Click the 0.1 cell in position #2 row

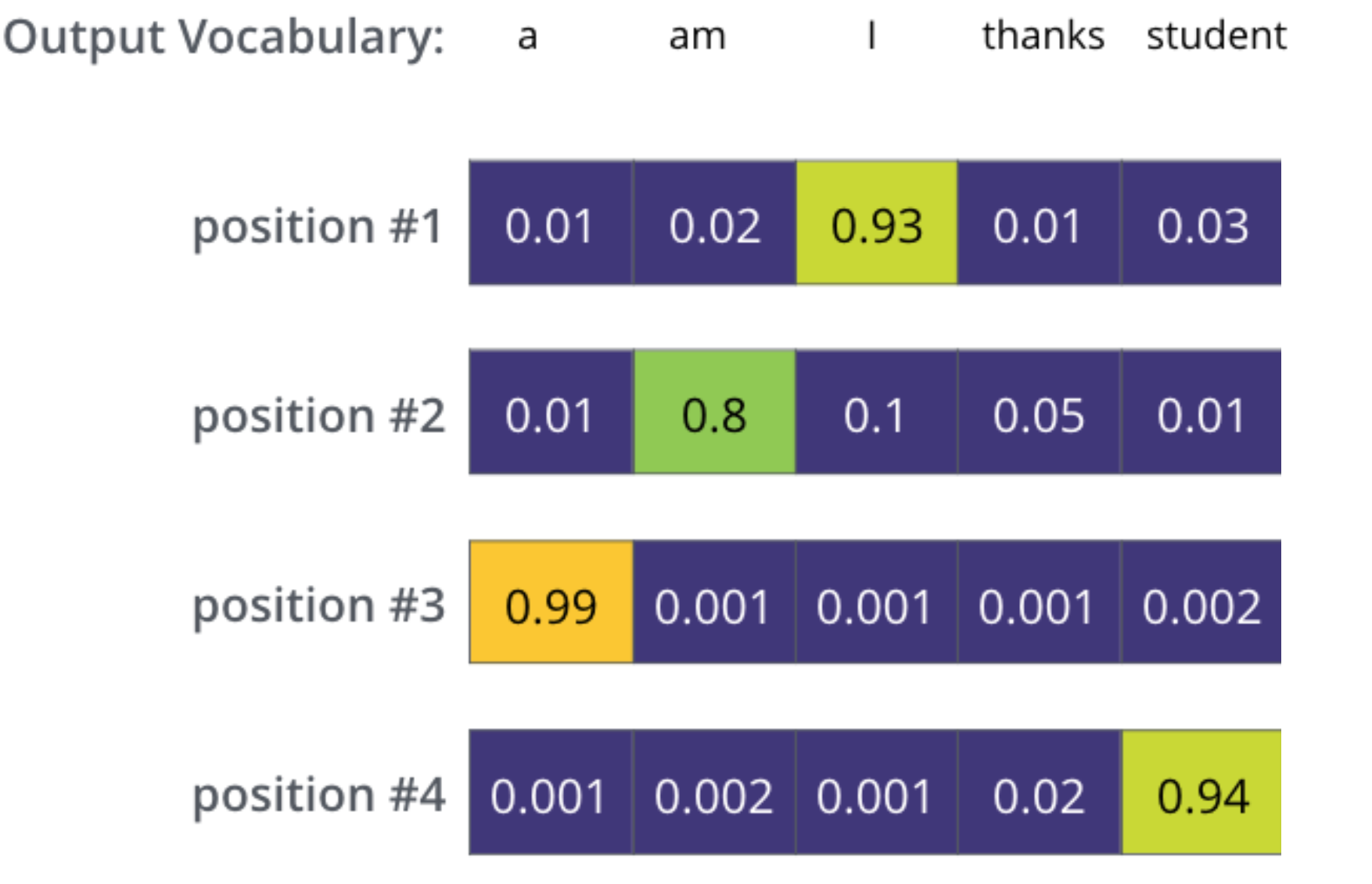pyautogui.click(x=876, y=413)
